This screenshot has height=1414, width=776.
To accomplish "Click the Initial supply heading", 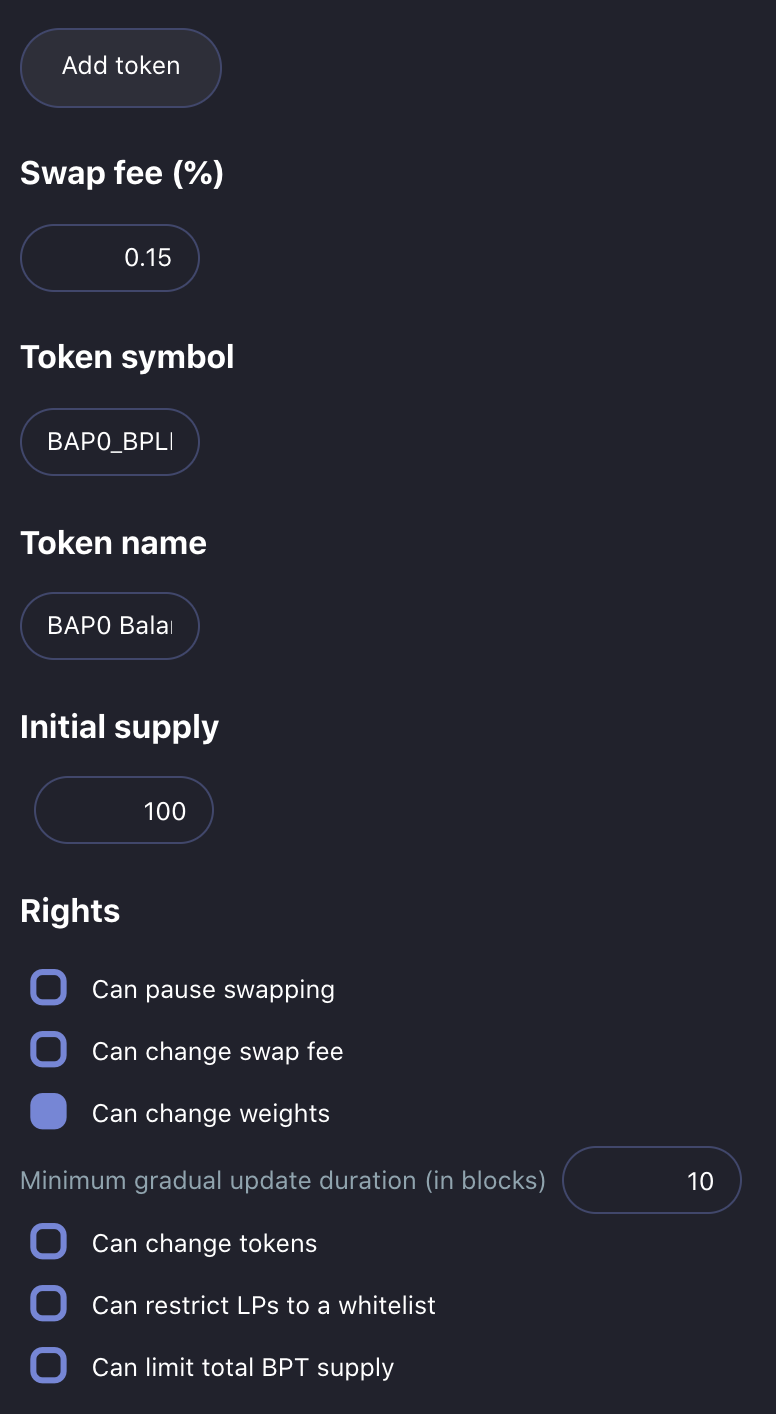I will click(119, 727).
